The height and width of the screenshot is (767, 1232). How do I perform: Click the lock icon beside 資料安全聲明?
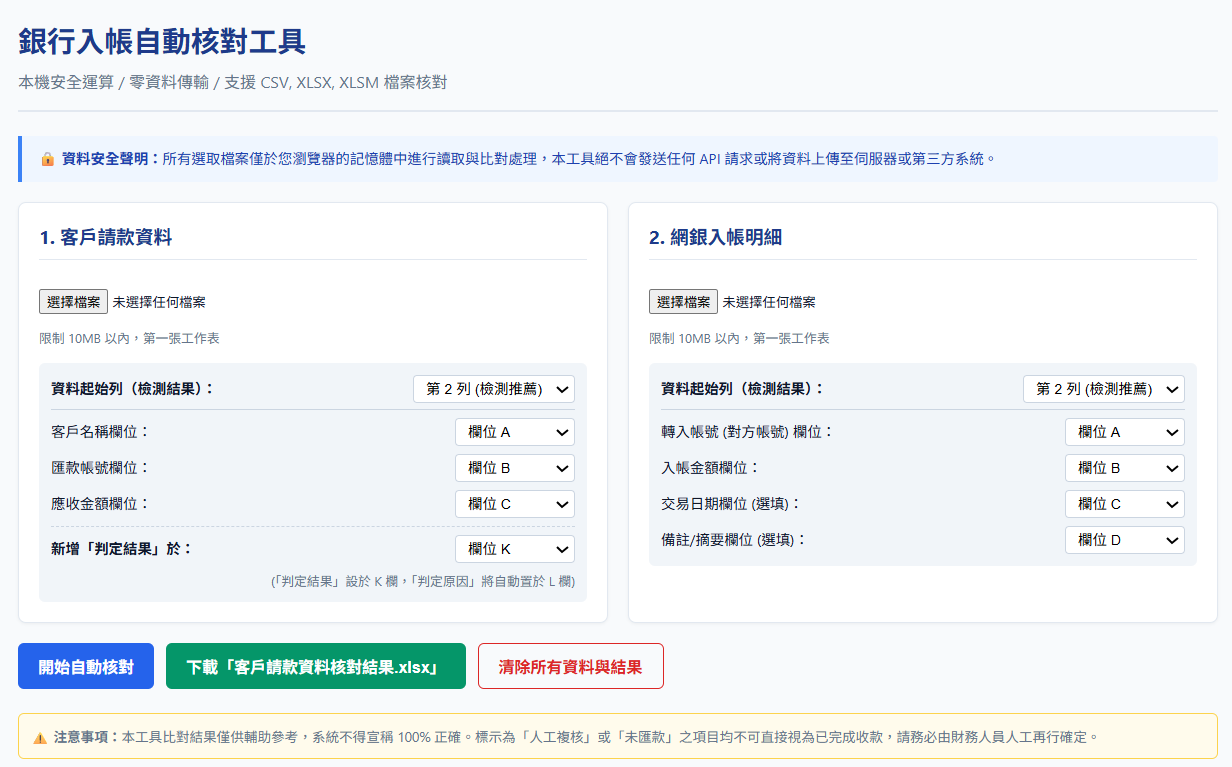click(47, 159)
